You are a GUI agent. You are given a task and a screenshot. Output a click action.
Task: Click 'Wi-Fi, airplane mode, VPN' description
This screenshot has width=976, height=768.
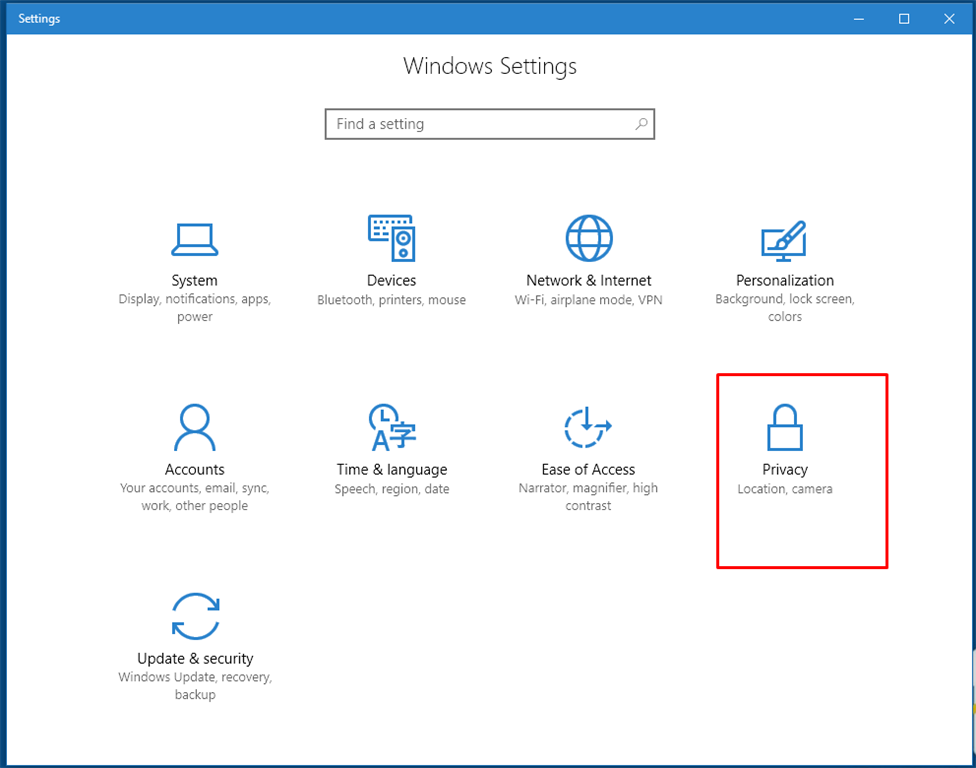(589, 300)
